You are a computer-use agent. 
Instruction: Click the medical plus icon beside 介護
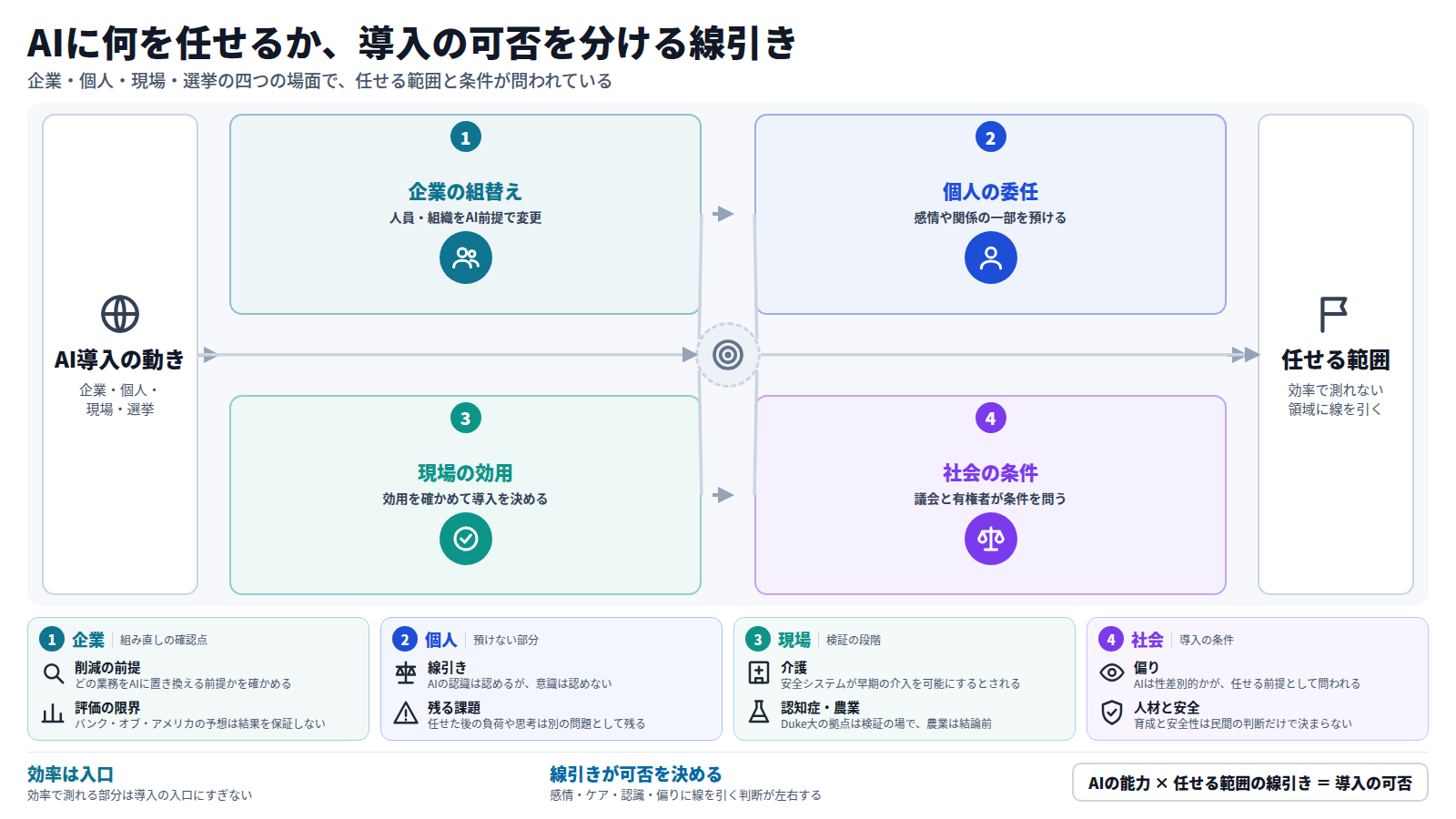click(x=759, y=673)
